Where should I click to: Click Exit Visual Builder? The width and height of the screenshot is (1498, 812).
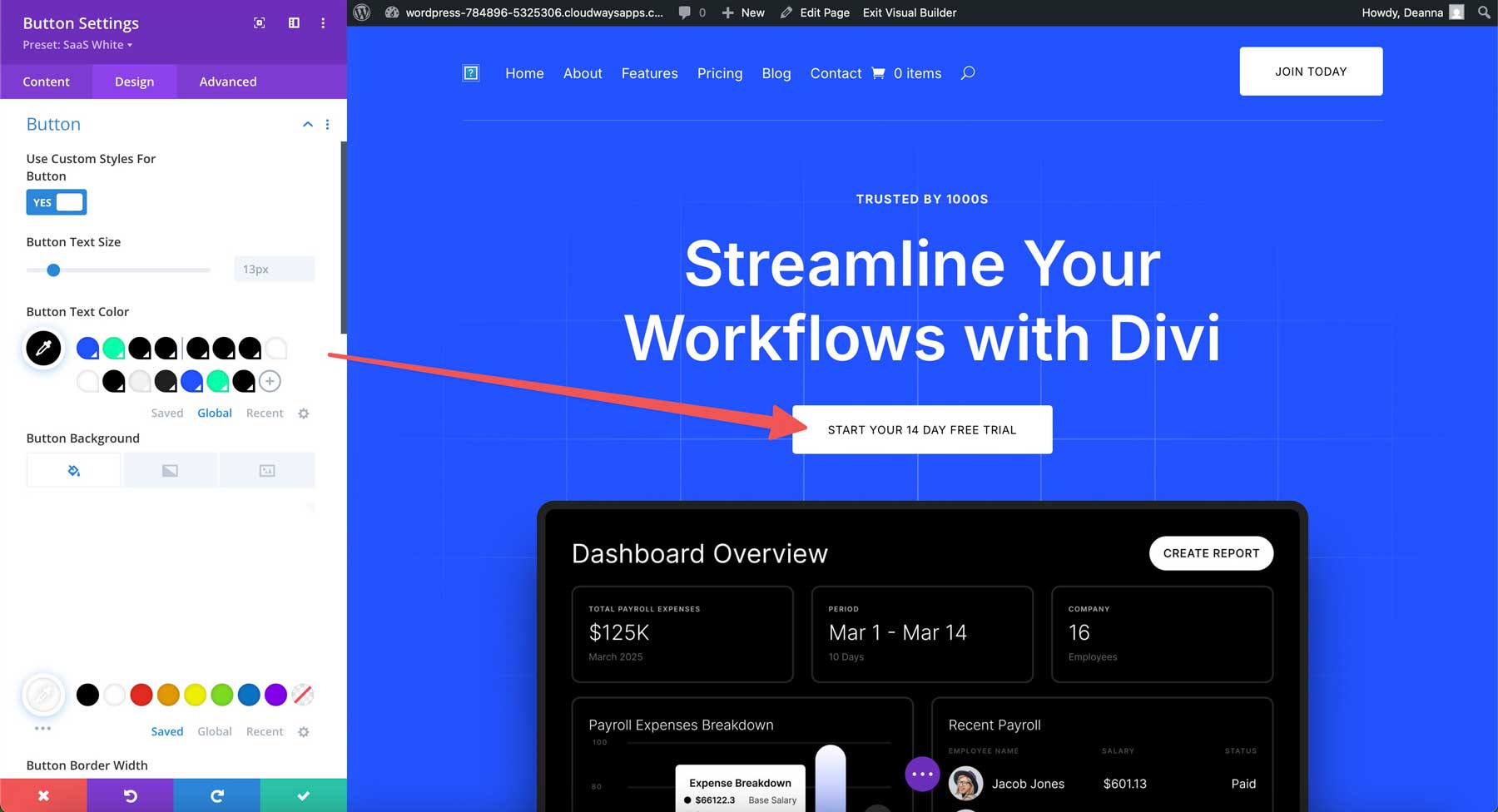[909, 12]
